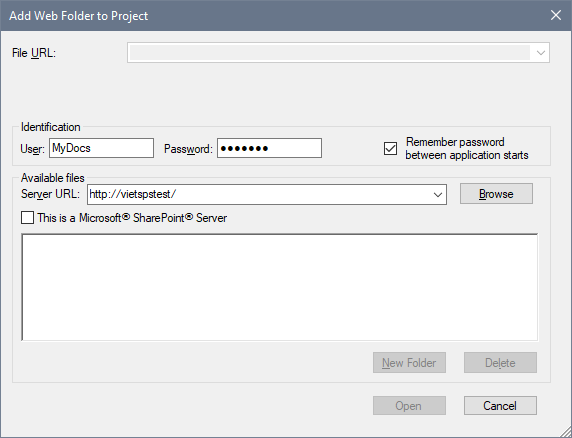
Task: Expand the File URL dropdown arrow
Action: coord(541,53)
